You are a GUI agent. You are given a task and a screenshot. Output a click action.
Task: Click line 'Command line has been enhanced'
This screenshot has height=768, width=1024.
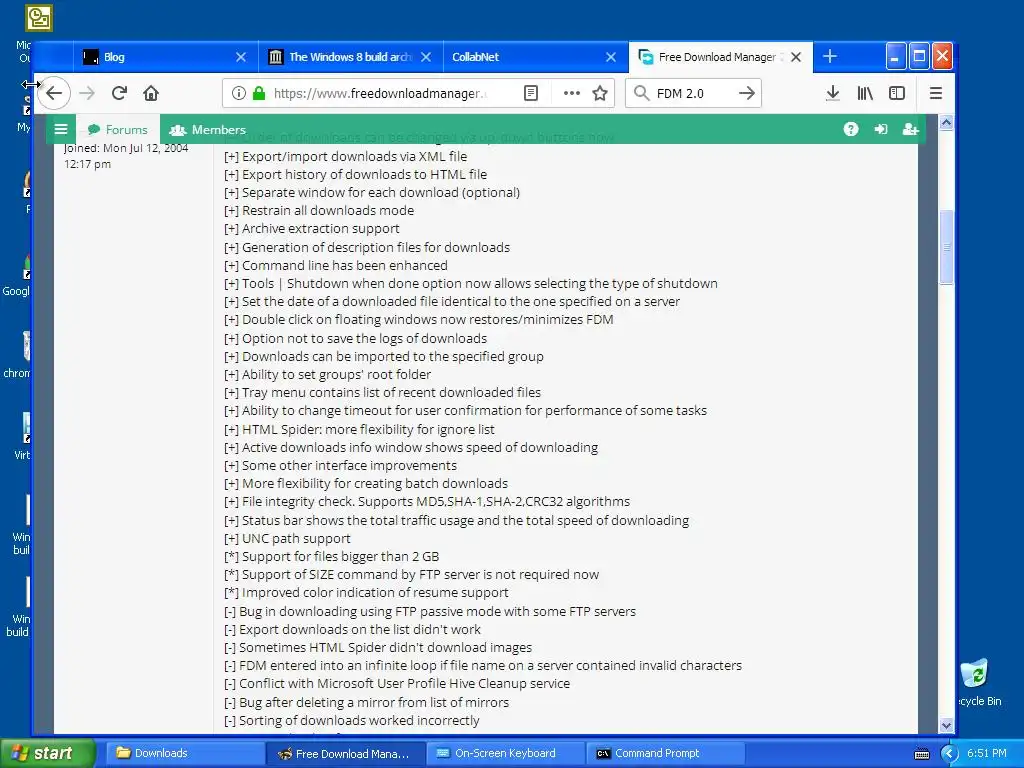pos(336,265)
